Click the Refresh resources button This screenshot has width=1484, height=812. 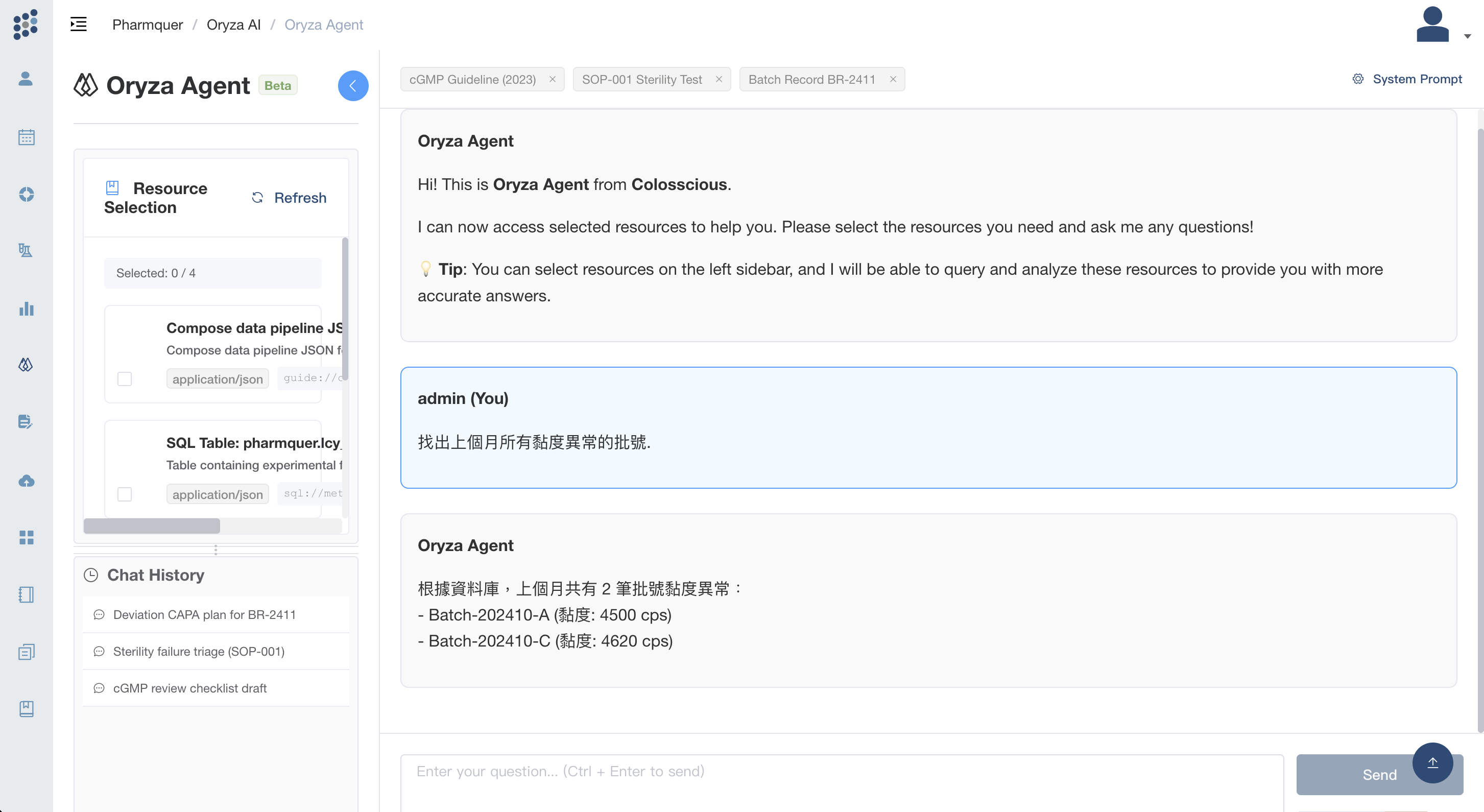289,198
